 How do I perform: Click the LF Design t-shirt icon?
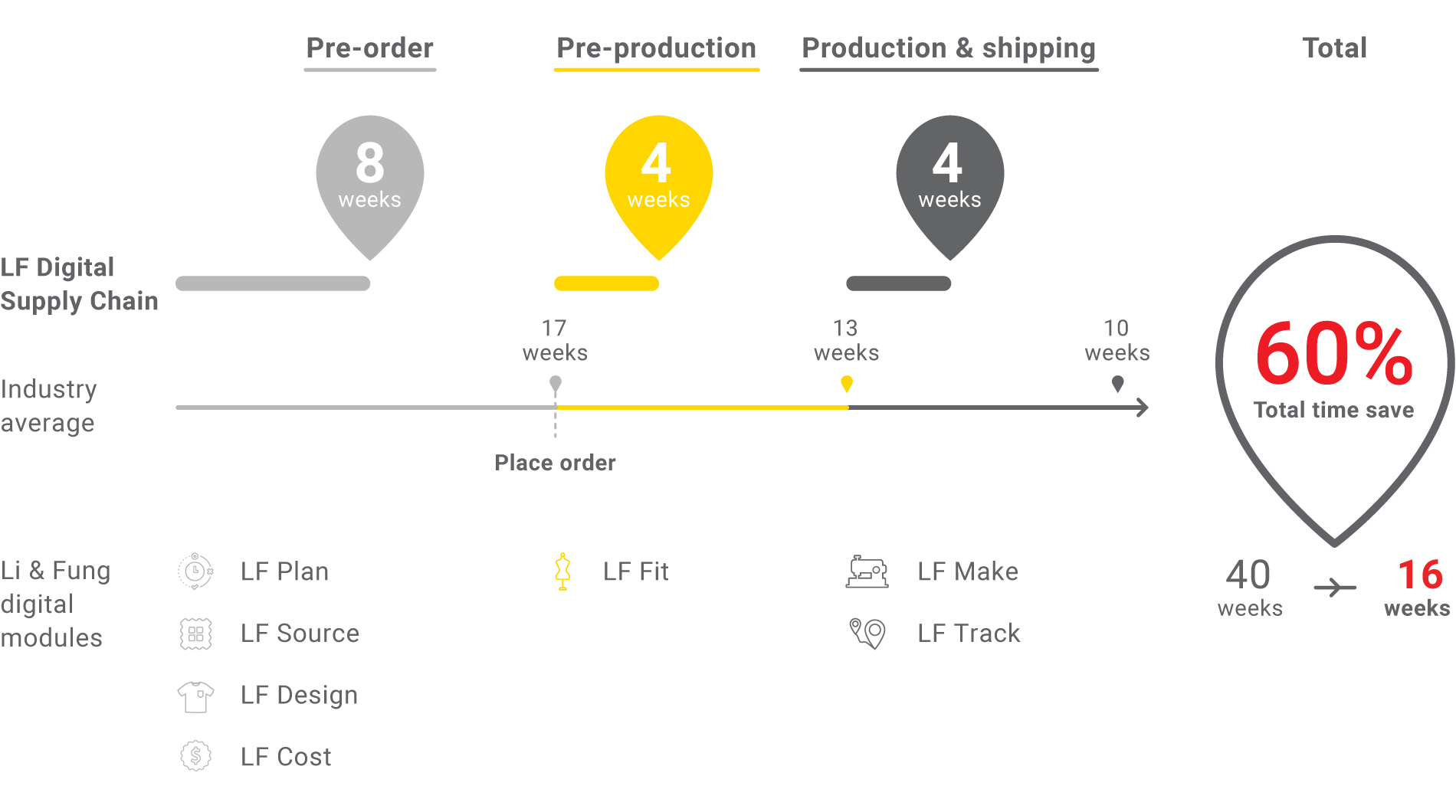coord(195,696)
